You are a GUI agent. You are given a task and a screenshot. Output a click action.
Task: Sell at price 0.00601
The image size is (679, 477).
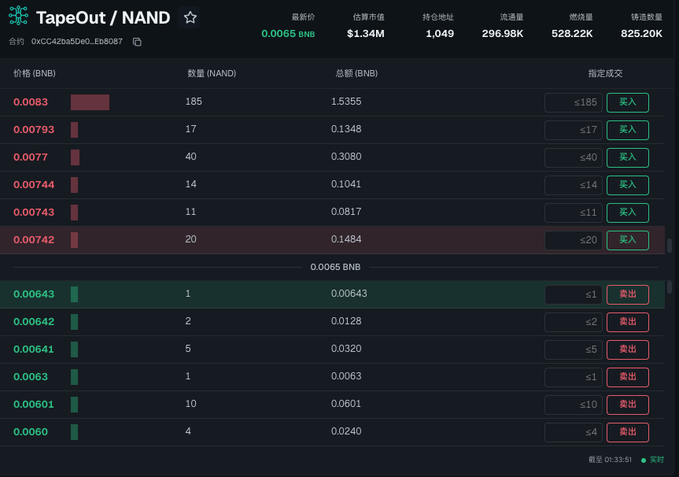click(627, 405)
